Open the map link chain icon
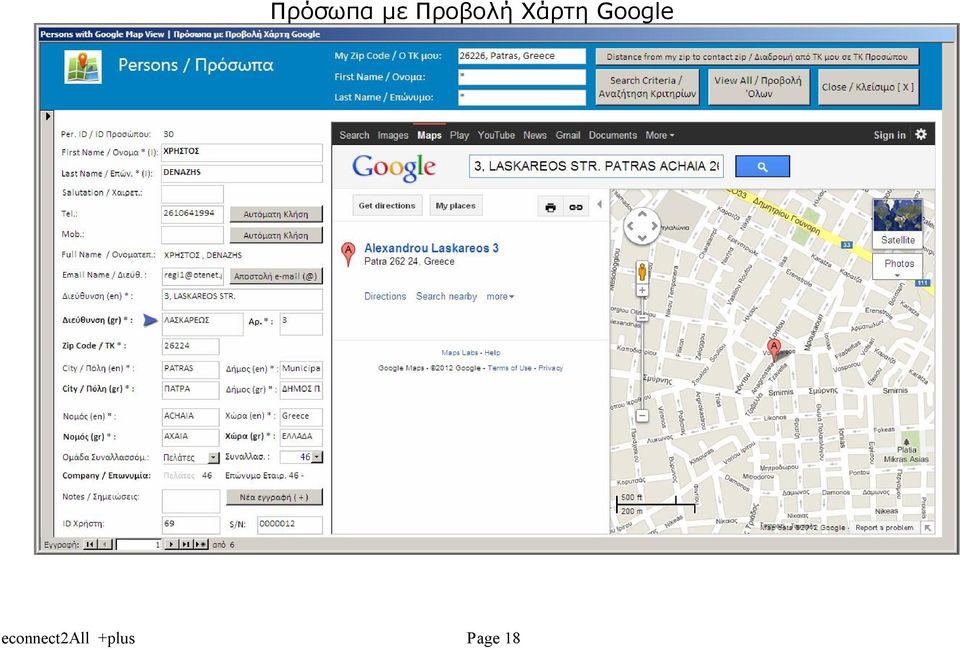This screenshot has height=649, width=960. pos(576,207)
